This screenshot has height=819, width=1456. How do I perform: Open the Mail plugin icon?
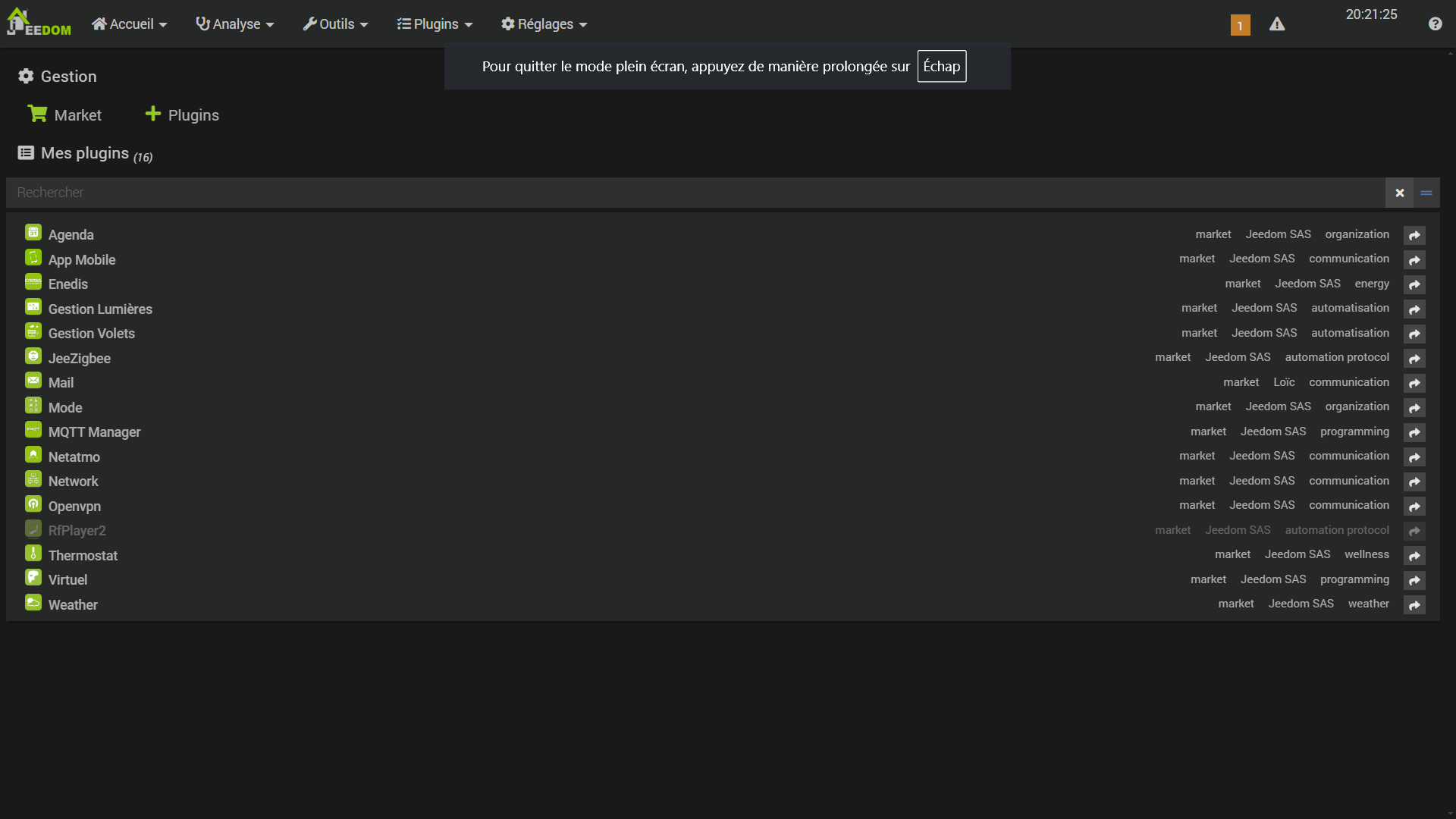click(x=33, y=380)
